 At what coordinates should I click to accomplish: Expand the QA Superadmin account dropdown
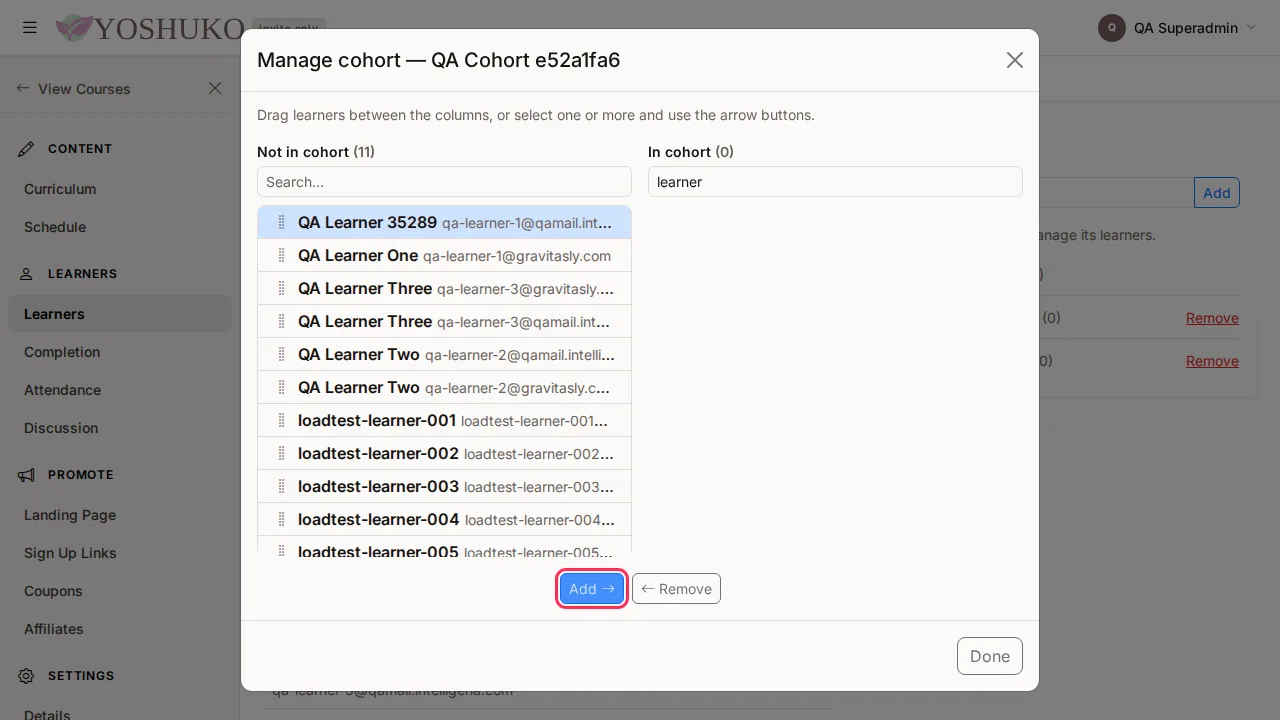coord(1250,28)
